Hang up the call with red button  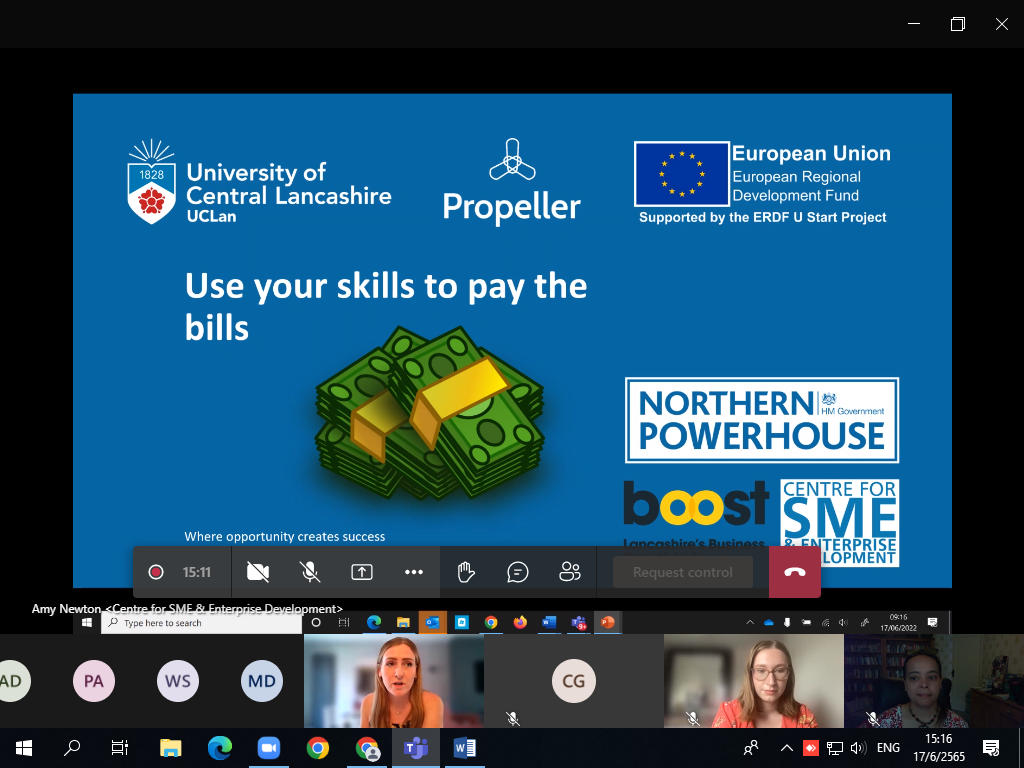pyautogui.click(x=795, y=572)
